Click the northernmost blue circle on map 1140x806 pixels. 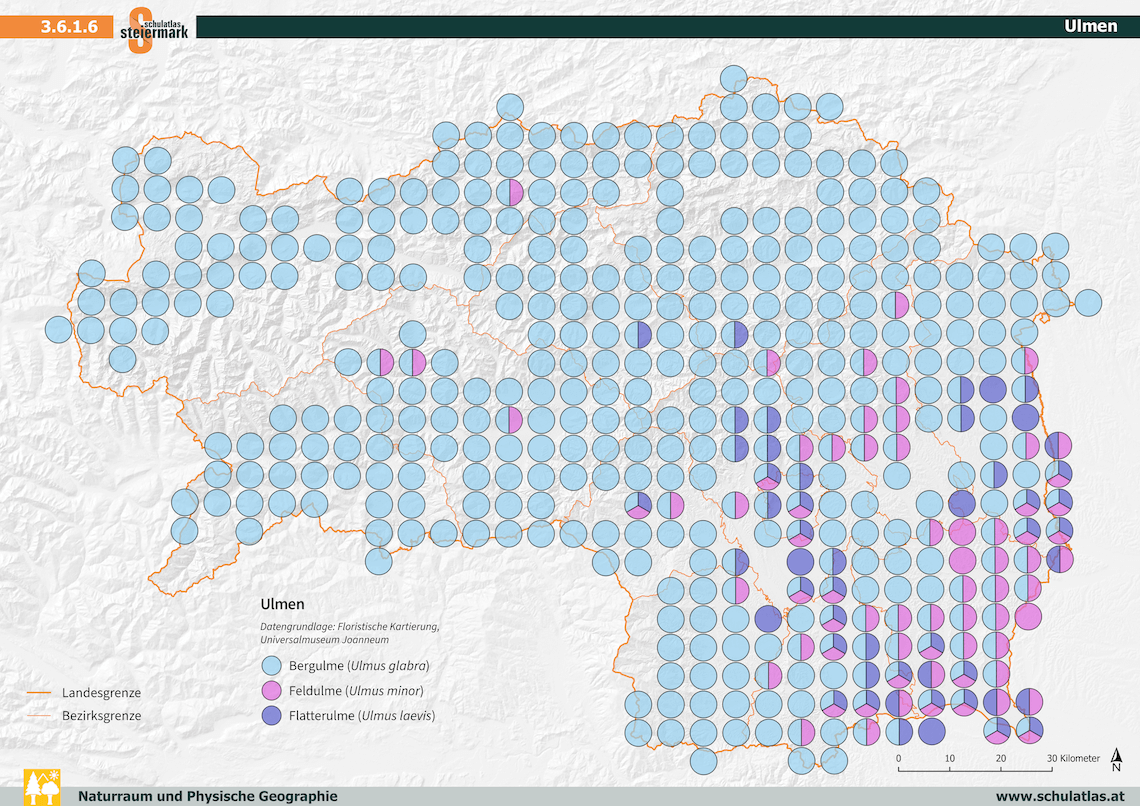[734, 78]
